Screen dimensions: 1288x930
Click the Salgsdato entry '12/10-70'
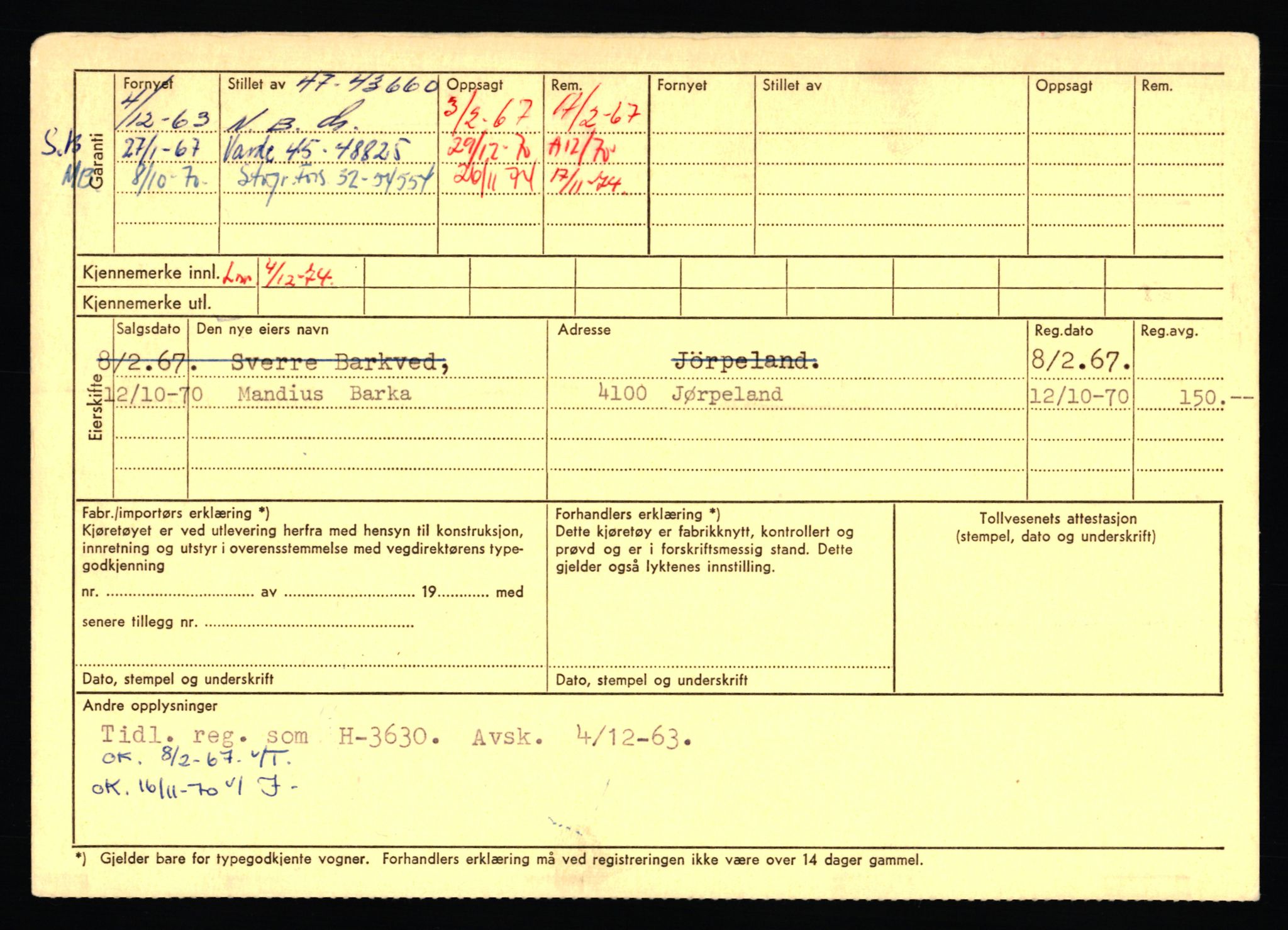tap(152, 394)
